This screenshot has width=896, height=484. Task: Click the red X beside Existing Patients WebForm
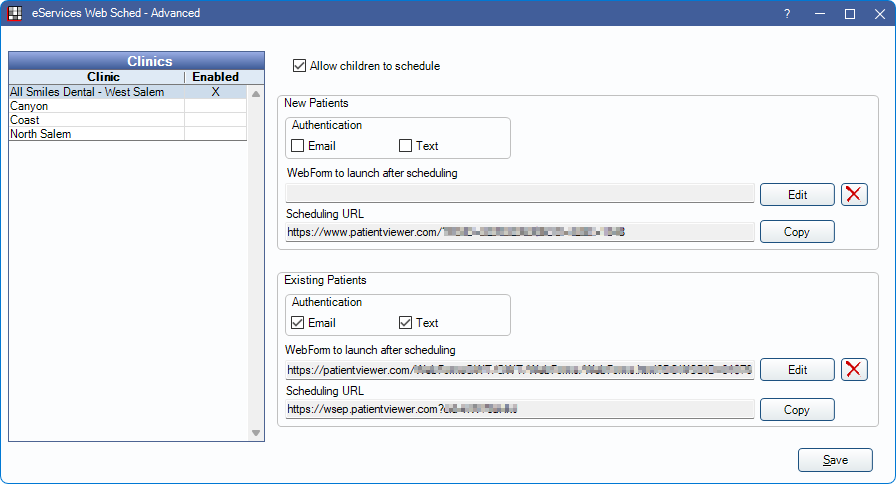(854, 370)
